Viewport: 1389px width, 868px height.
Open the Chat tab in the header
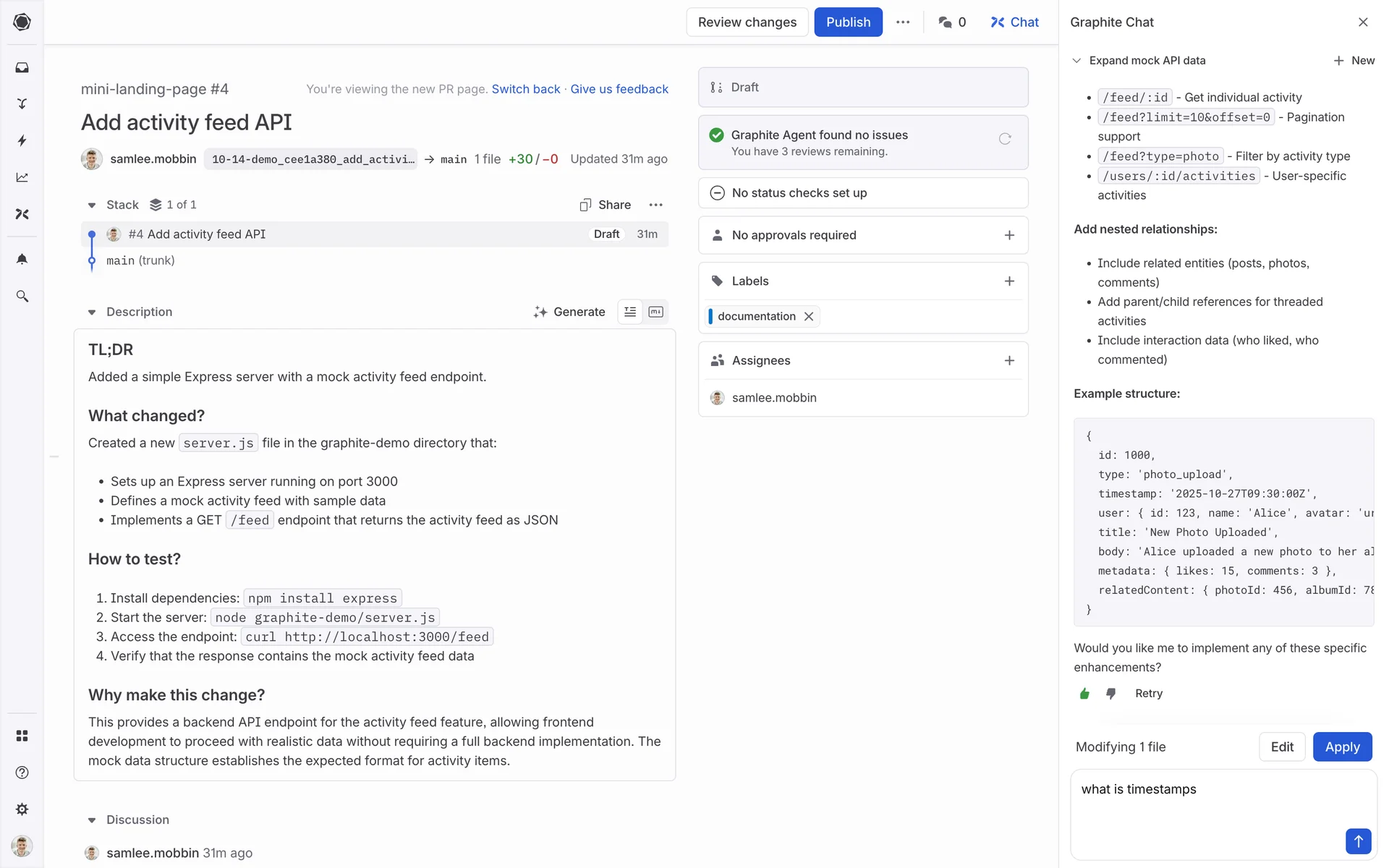click(x=1014, y=22)
